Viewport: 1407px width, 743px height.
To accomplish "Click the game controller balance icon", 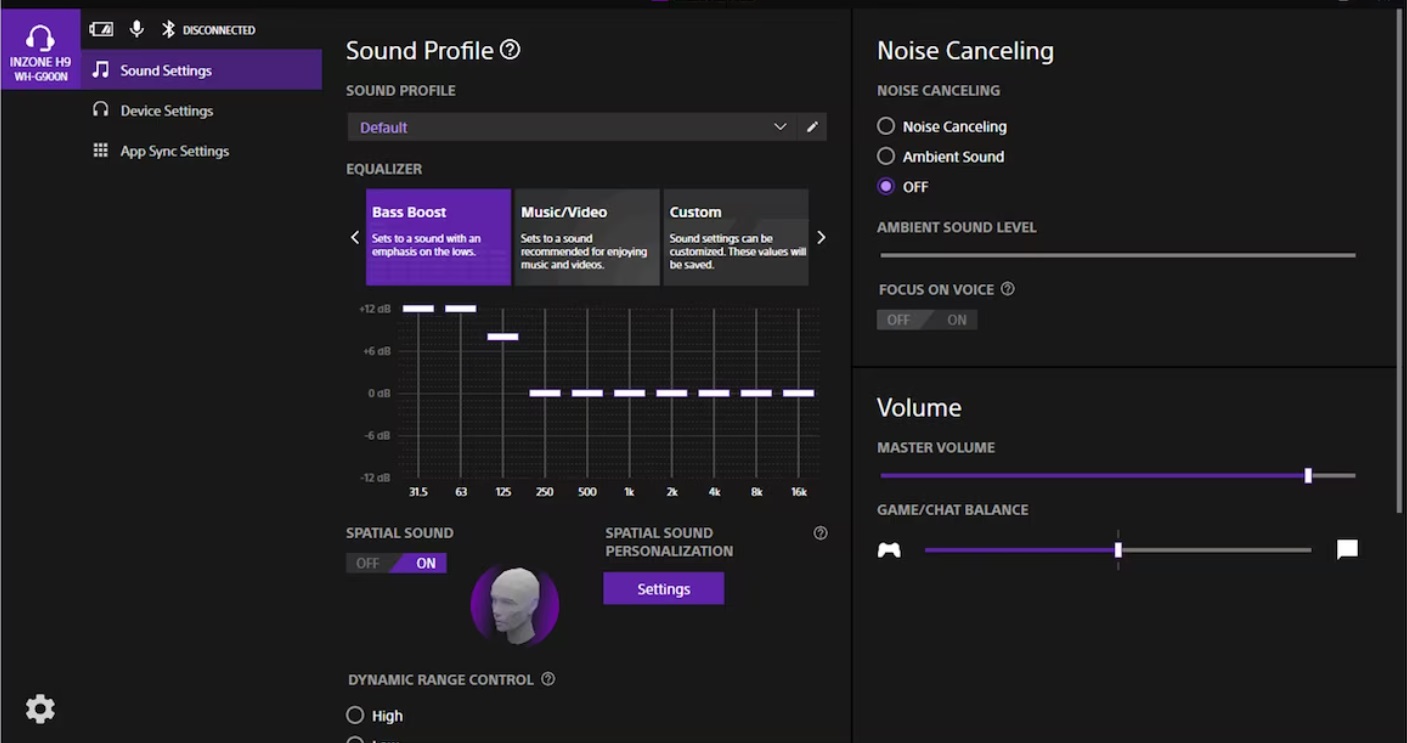I will (x=888, y=549).
